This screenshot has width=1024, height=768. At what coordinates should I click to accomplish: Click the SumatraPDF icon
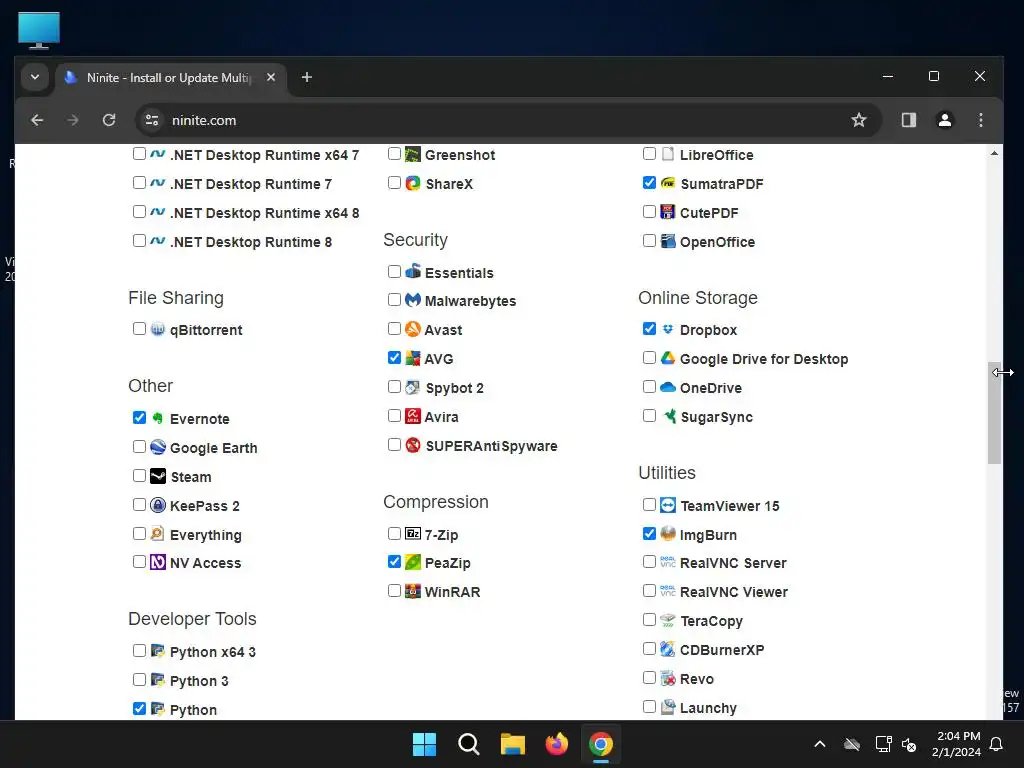[x=667, y=184]
